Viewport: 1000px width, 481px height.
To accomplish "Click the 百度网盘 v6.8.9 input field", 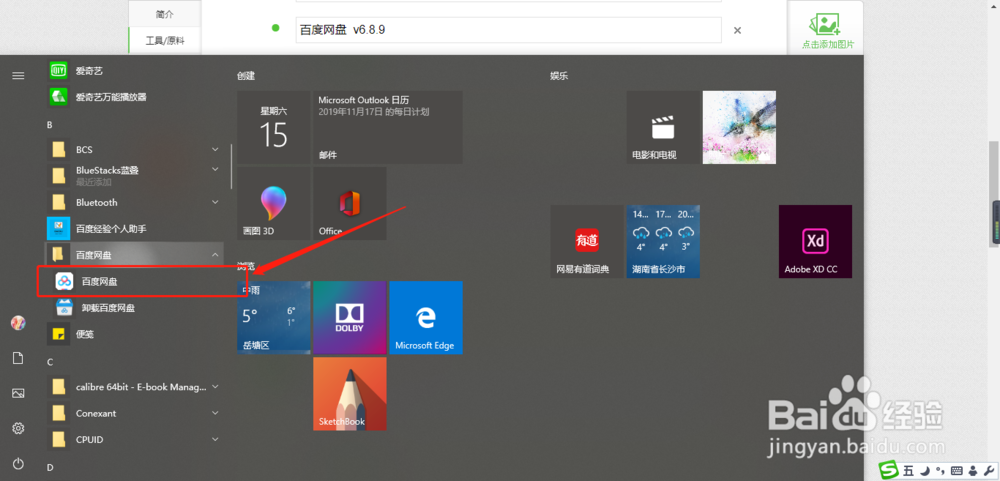I will 508,30.
